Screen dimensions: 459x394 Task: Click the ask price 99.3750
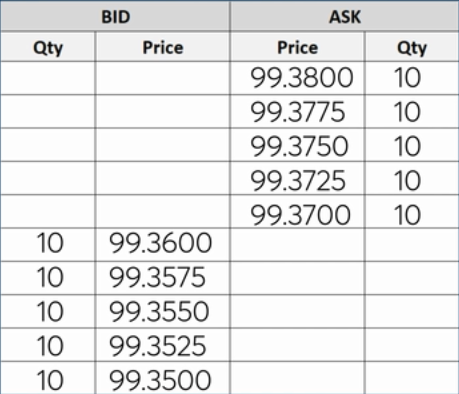click(x=299, y=146)
